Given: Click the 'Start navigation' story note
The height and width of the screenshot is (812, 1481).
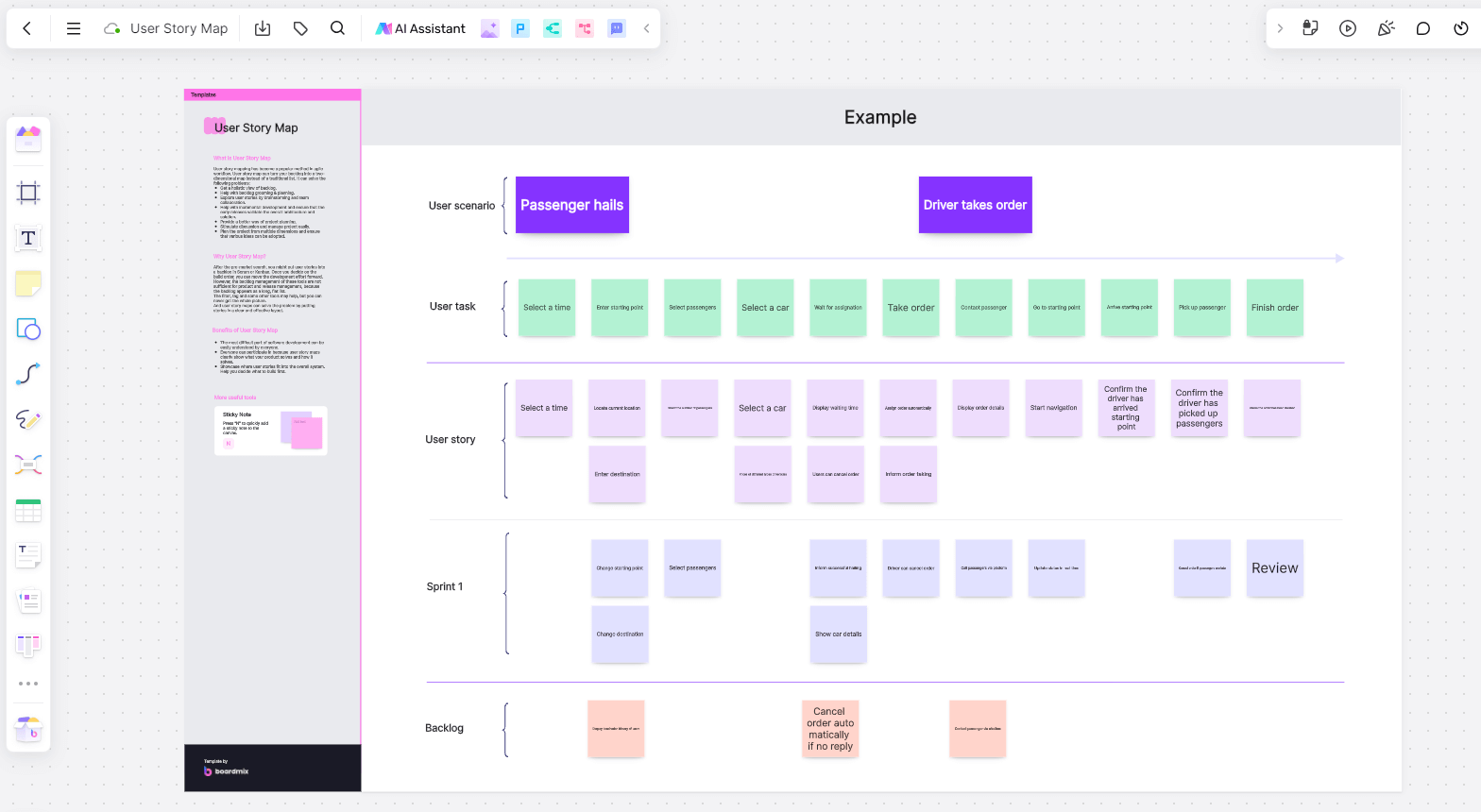Looking at the screenshot, I should click(1054, 408).
